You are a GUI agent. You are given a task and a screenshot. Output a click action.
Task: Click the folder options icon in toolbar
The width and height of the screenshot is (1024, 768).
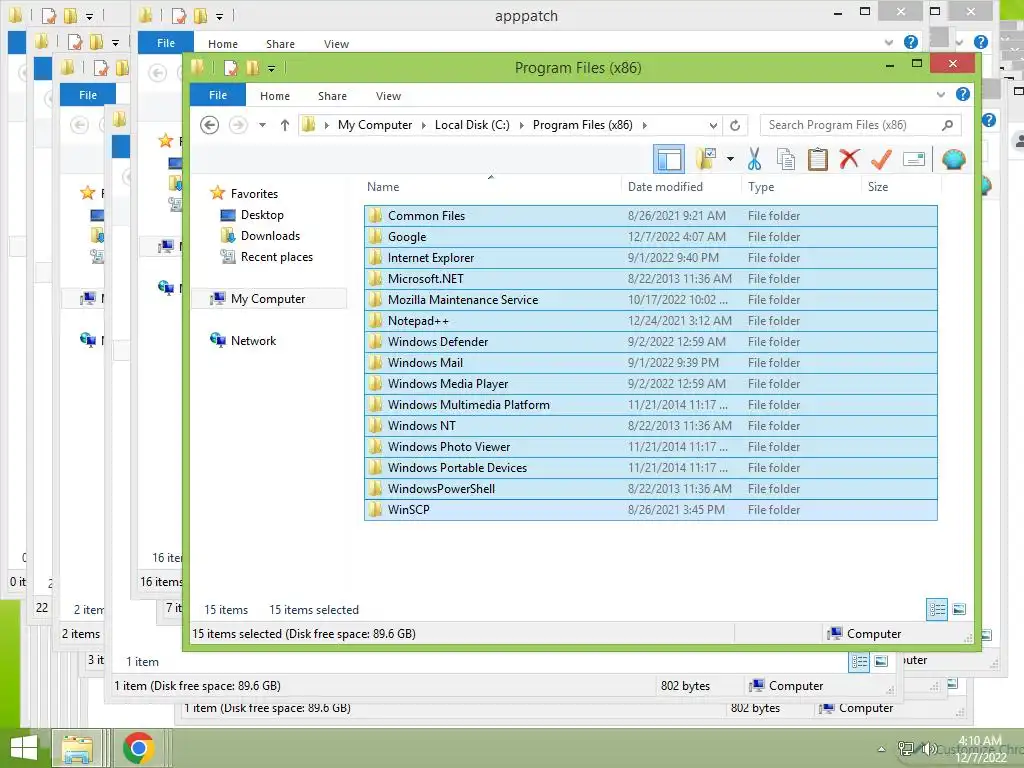click(706, 159)
